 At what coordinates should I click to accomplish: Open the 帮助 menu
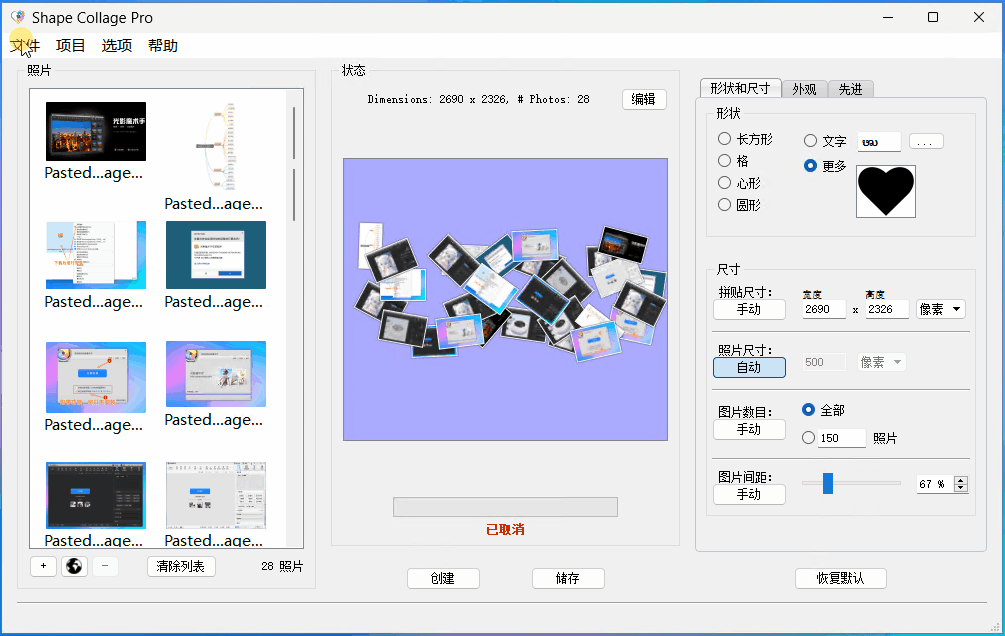coord(163,46)
